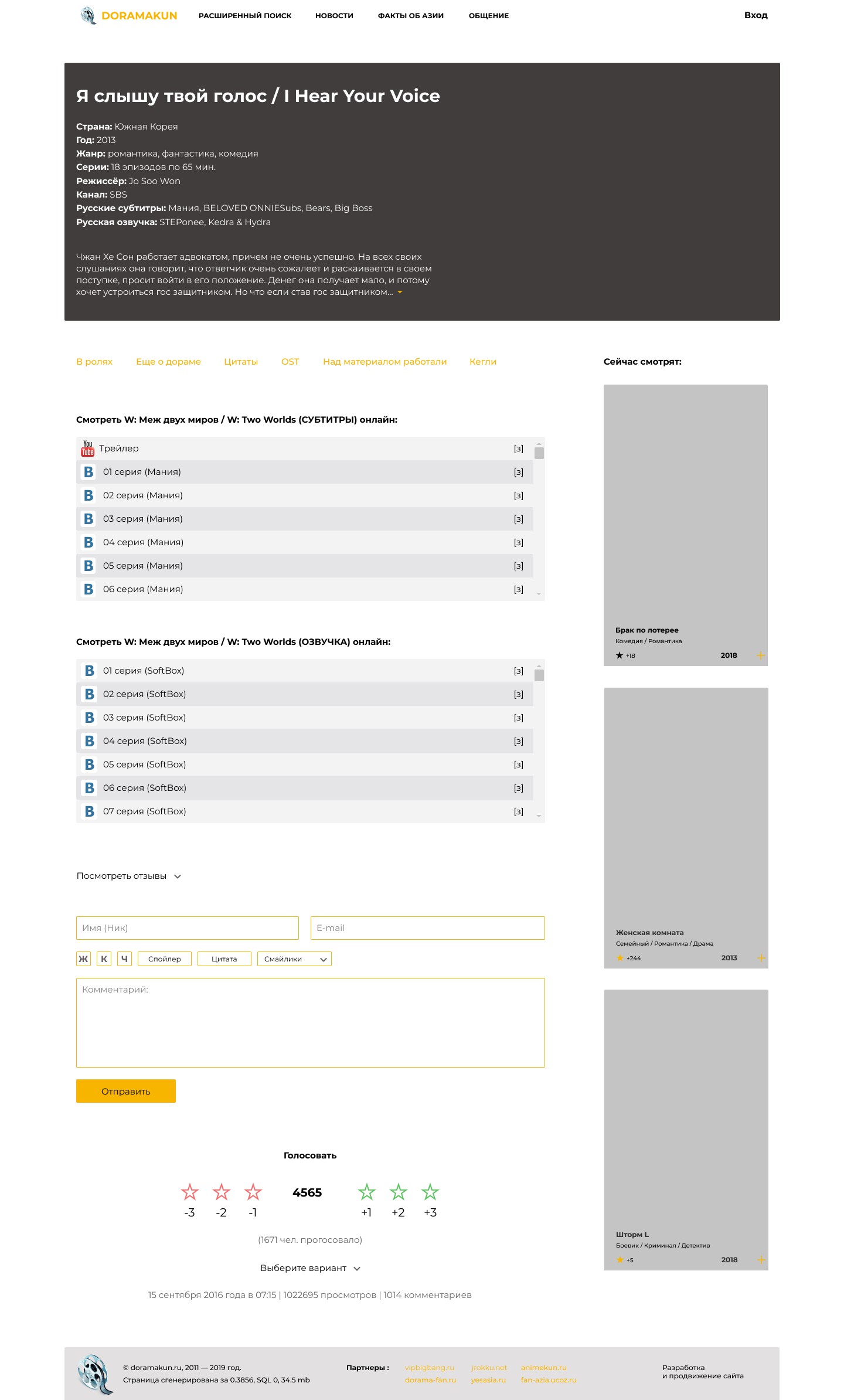Go to Новости in the top menu
Image resolution: width=844 pixels, height=1400 pixels.
(x=334, y=16)
